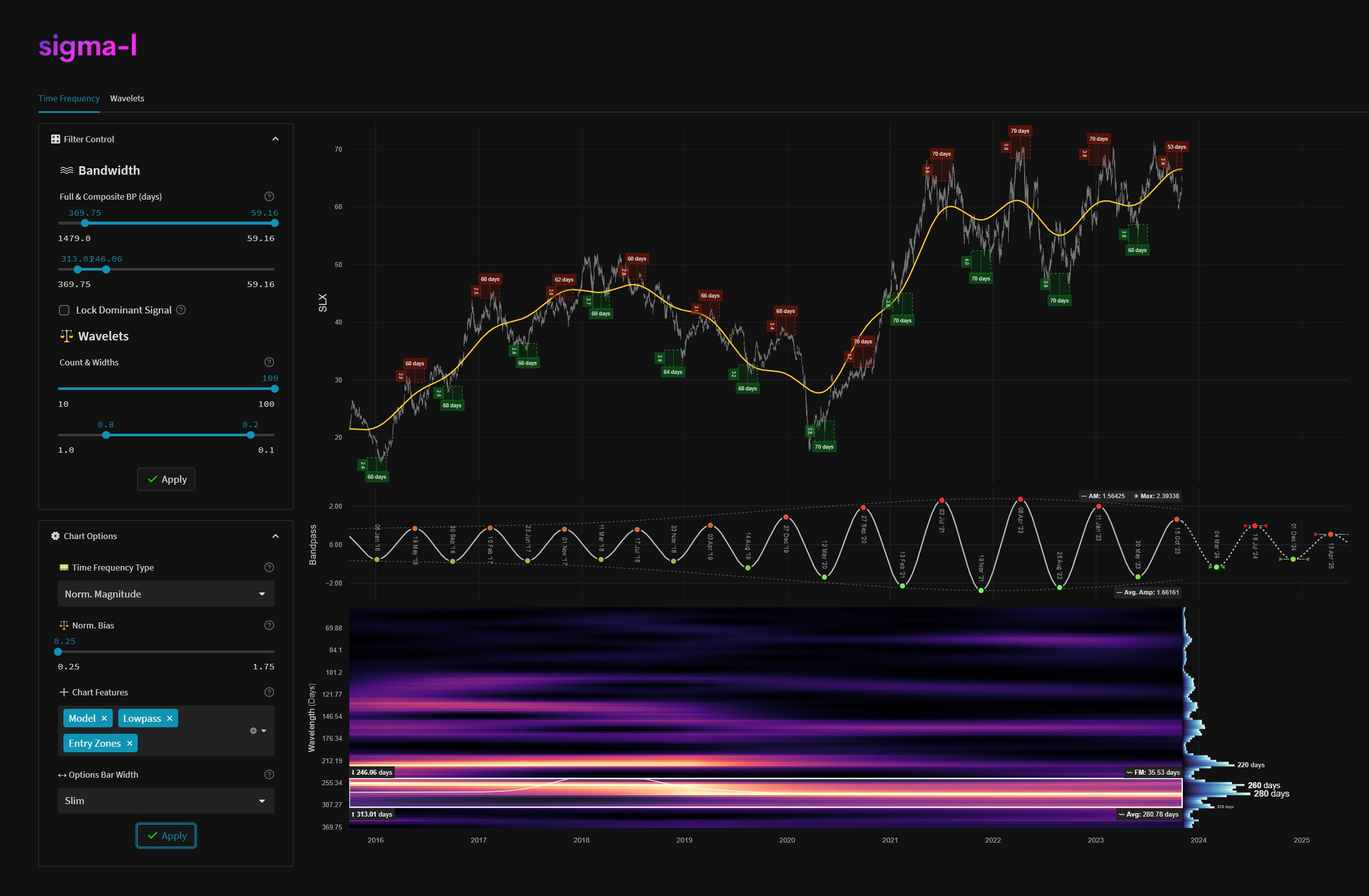Screen dimensions: 1369x896
Task: Remove the Entry Zones feature tag
Action: (129, 743)
